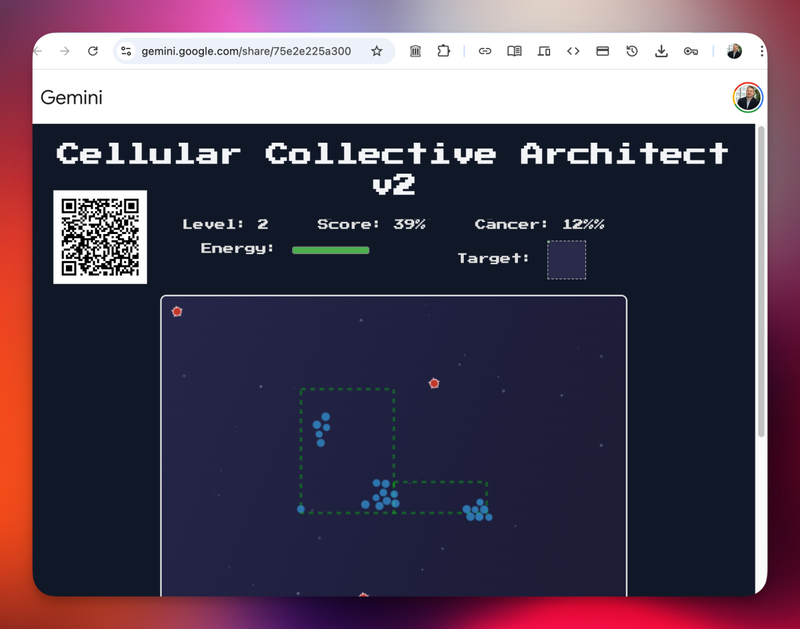The height and width of the screenshot is (629, 800).
Task: Click the QR code image
Action: (100, 237)
